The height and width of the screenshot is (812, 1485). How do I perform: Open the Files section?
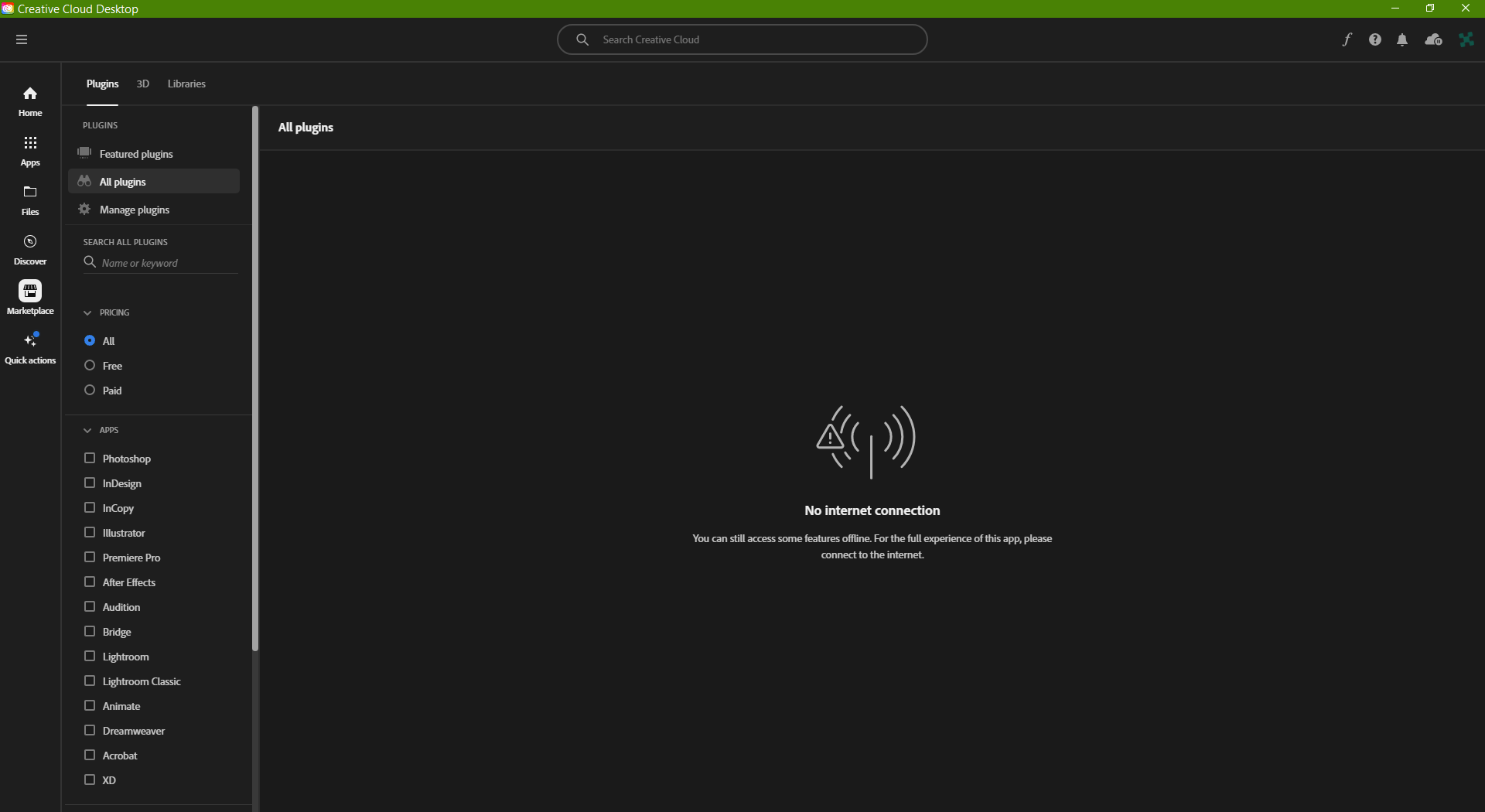(x=30, y=200)
